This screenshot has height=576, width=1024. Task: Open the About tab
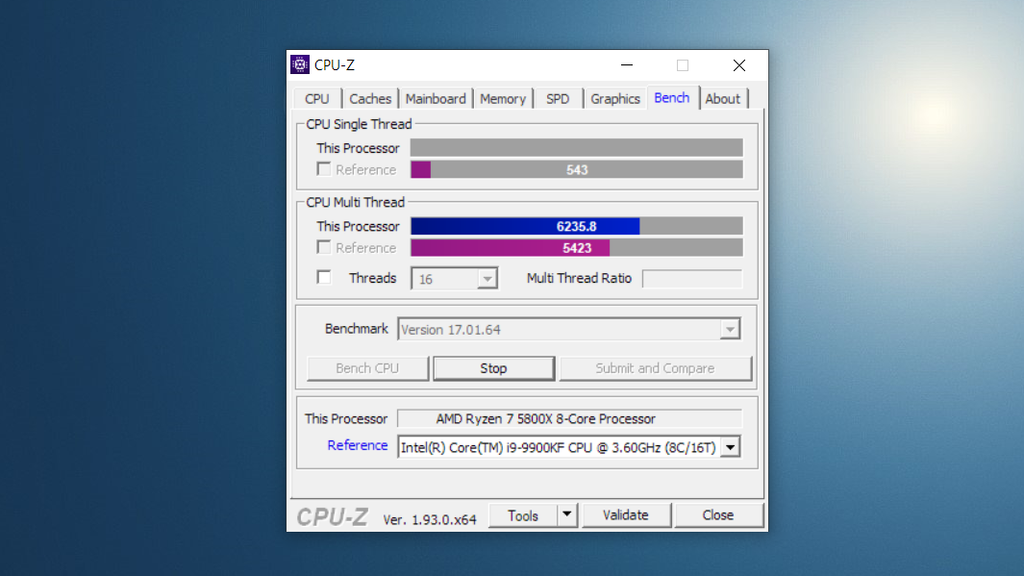coord(723,98)
